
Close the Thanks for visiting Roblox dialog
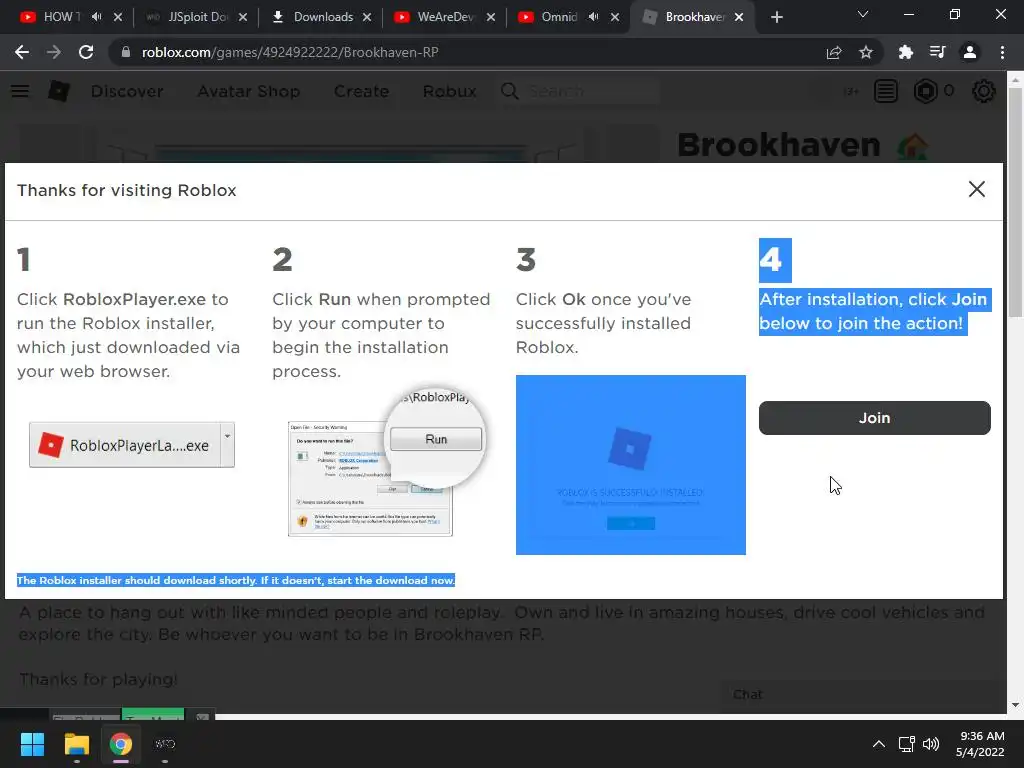pyautogui.click(x=976, y=189)
